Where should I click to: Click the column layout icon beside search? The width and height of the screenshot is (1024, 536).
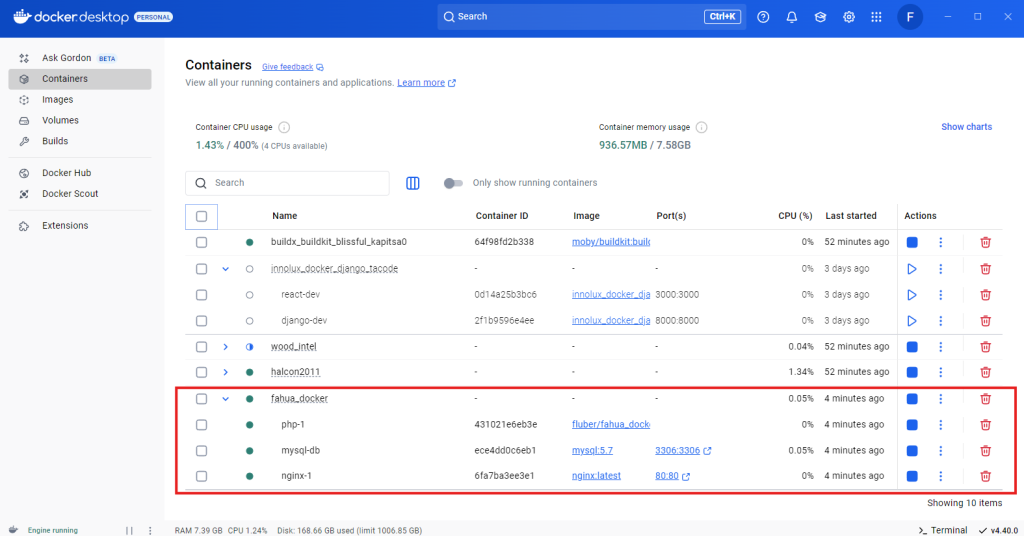point(413,183)
